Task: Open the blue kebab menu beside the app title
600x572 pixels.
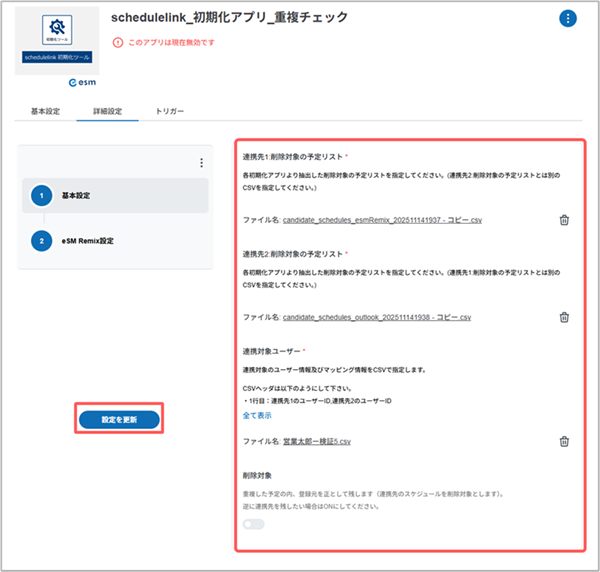Action: click(568, 19)
